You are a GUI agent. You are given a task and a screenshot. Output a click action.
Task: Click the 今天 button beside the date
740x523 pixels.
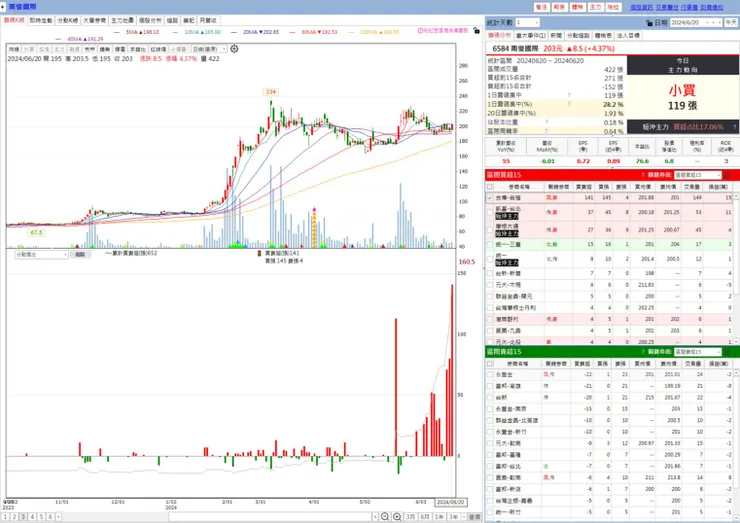point(731,23)
